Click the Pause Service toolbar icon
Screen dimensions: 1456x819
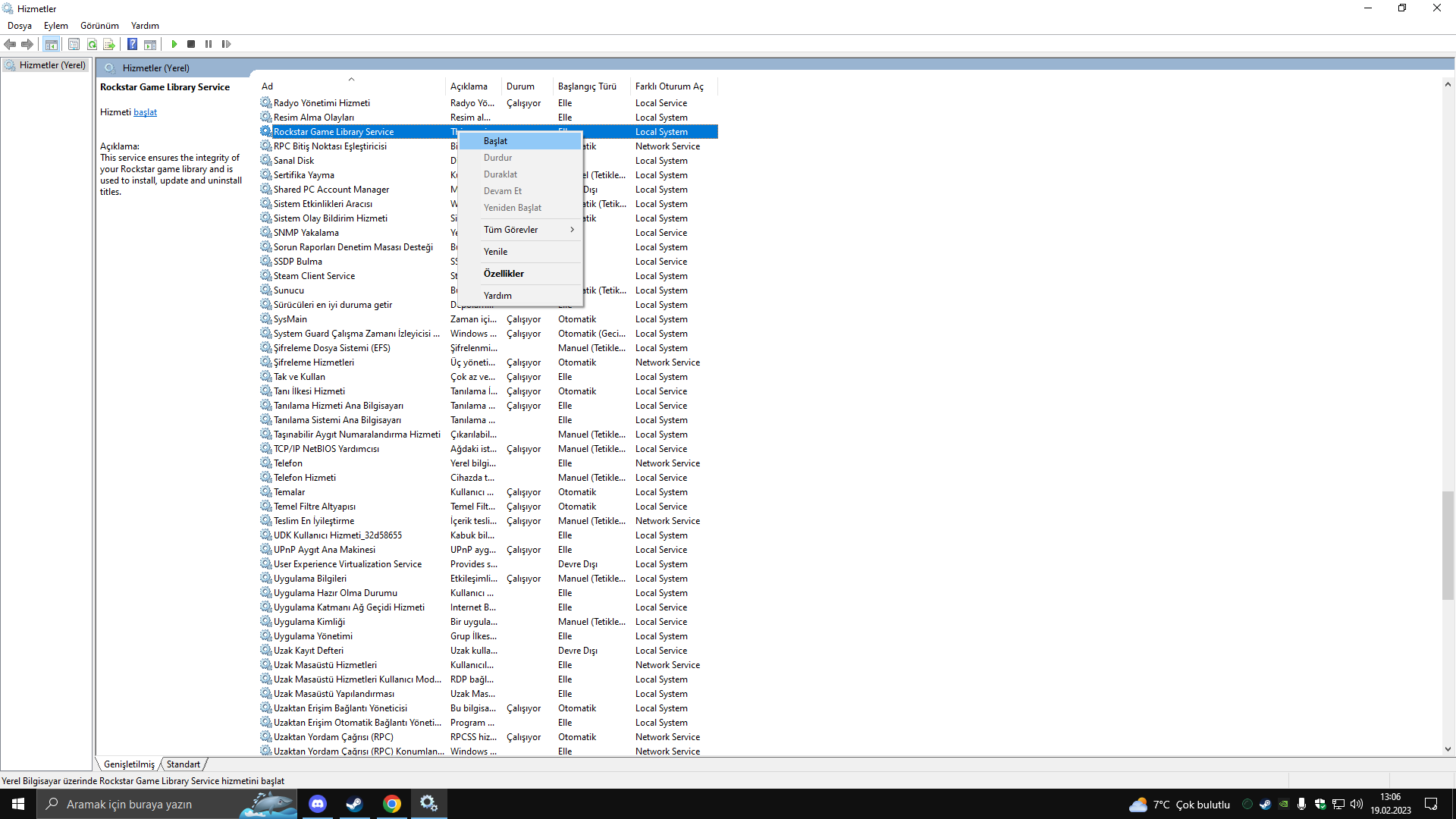pos(209,44)
